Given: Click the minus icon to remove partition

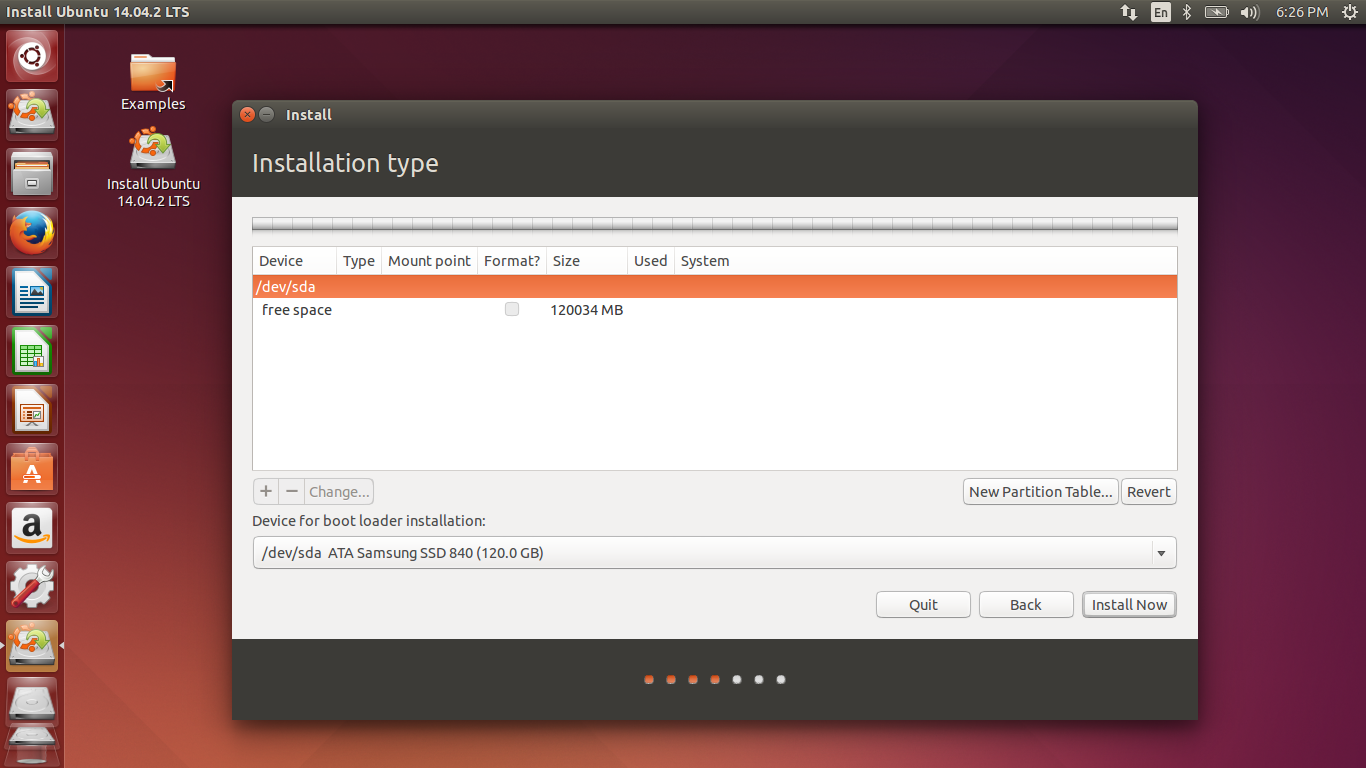Looking at the screenshot, I should coord(291,491).
